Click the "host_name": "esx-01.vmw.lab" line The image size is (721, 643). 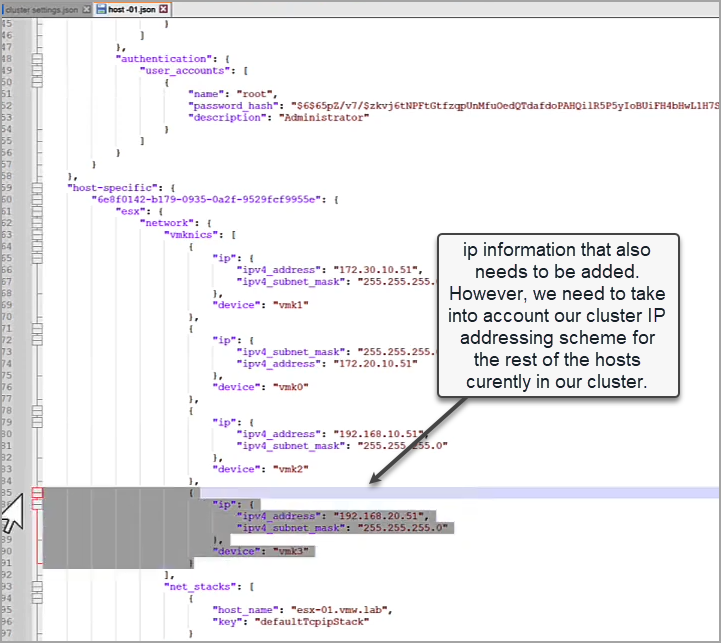point(303,610)
